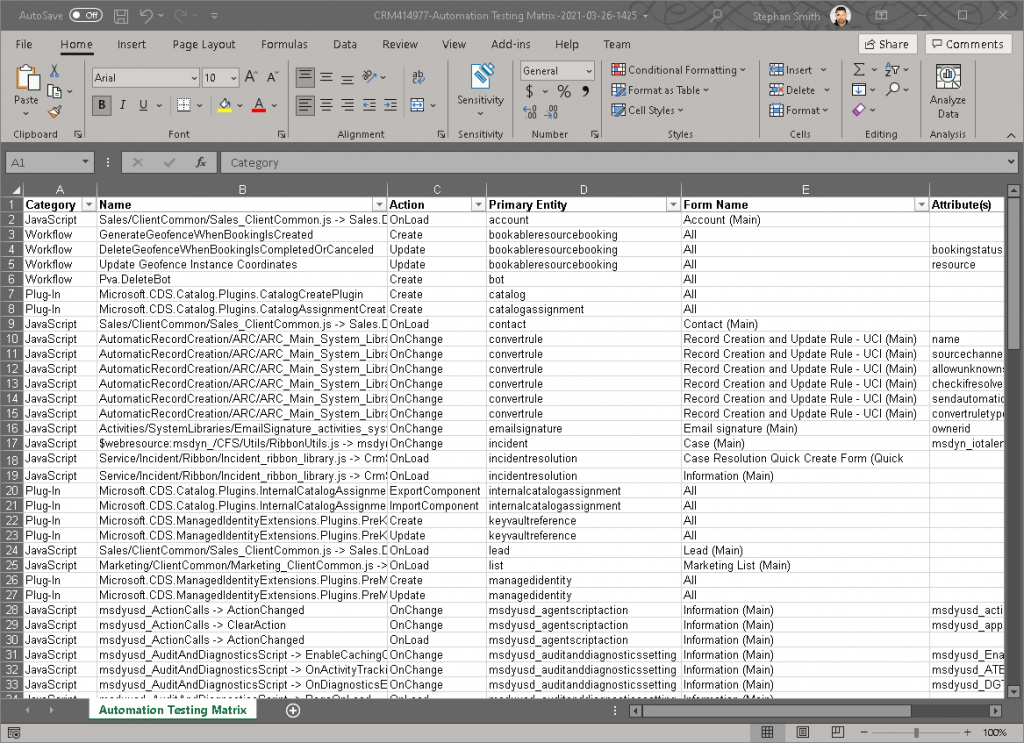The height and width of the screenshot is (743, 1024).
Task: Toggle the AutoSave switch
Action: click(85, 16)
